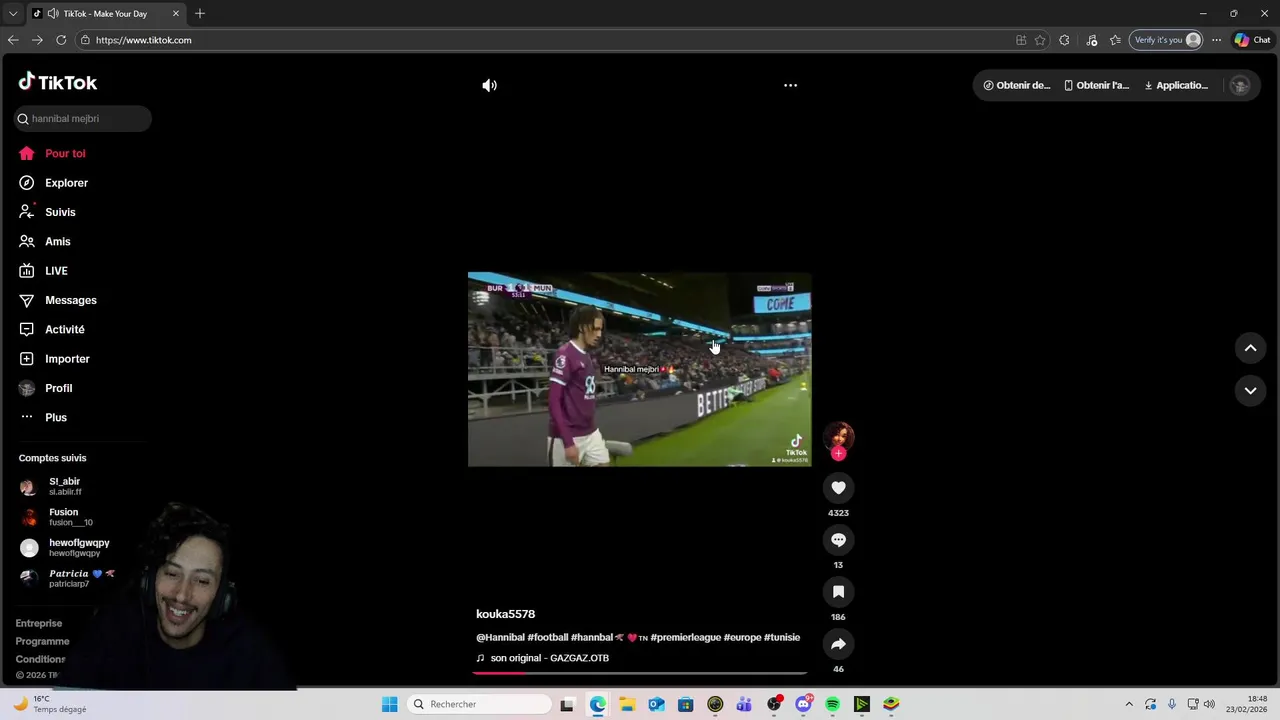
Task: Open the profile avatar menu at top right
Action: point(1240,85)
